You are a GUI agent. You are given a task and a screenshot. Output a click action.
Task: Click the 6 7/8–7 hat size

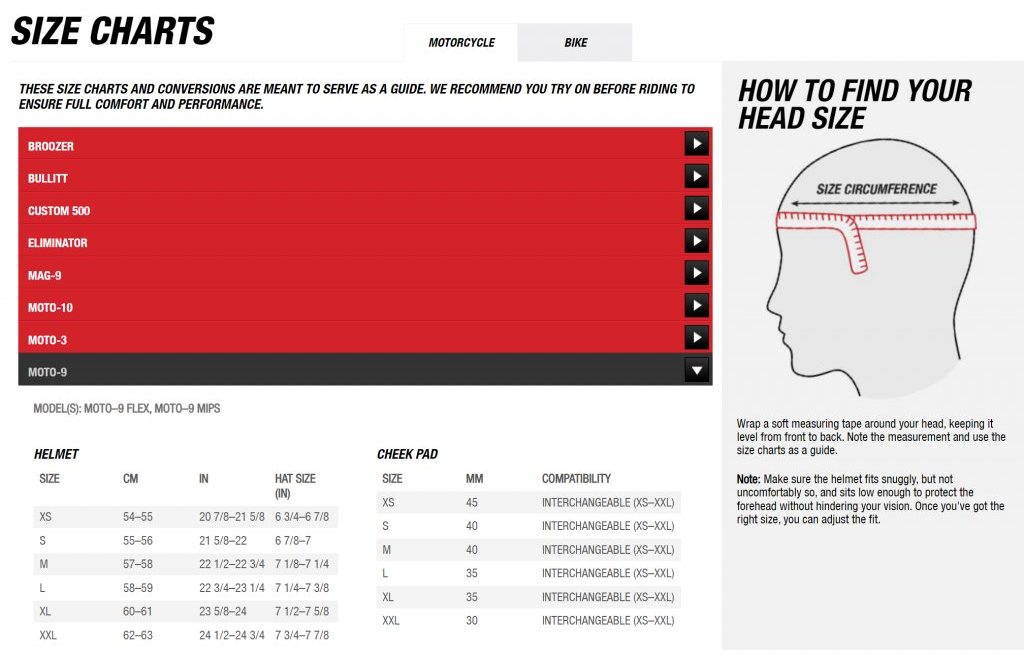(x=293, y=541)
